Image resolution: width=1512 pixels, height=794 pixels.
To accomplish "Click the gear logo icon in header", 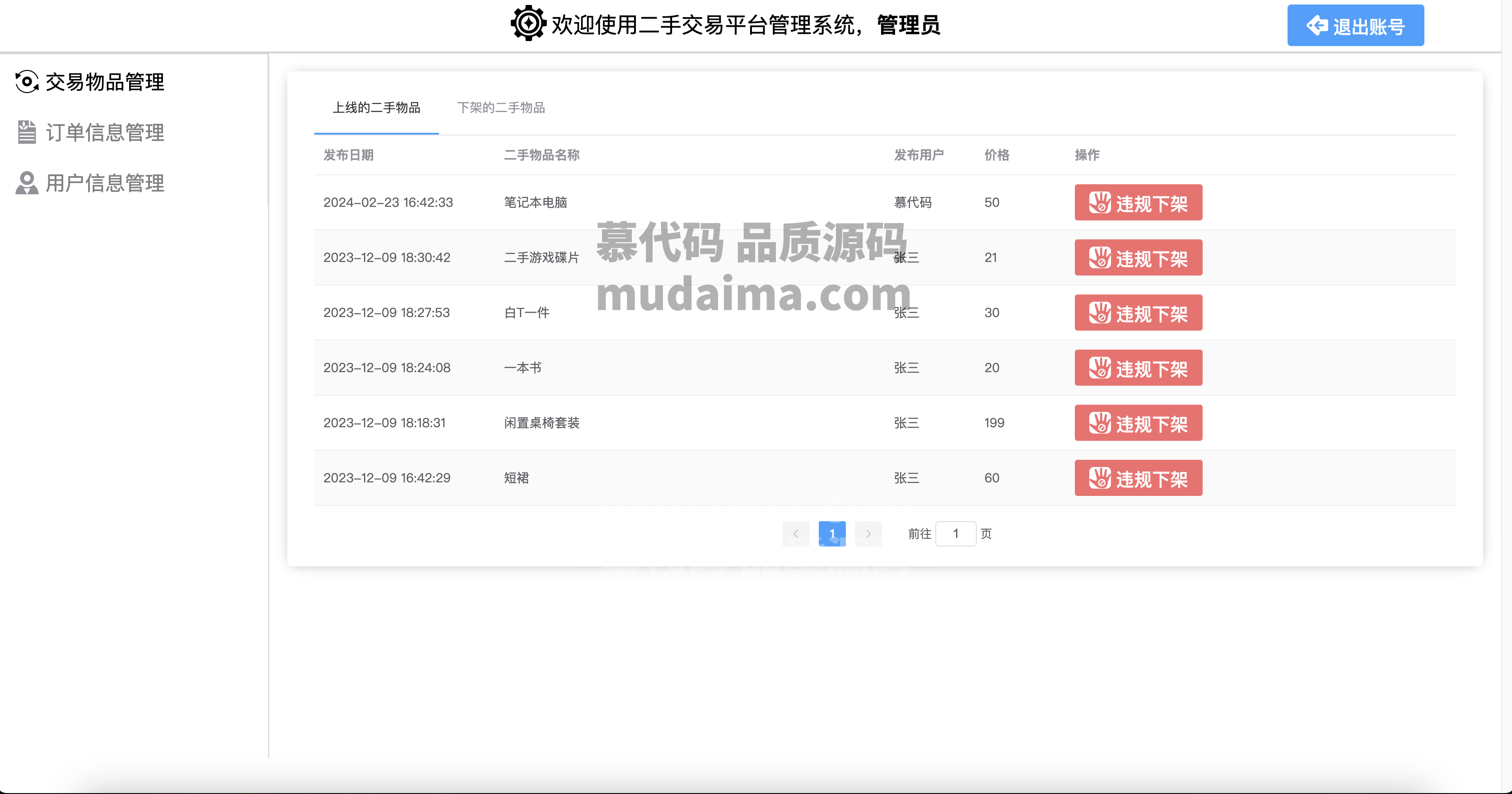I will [528, 23].
